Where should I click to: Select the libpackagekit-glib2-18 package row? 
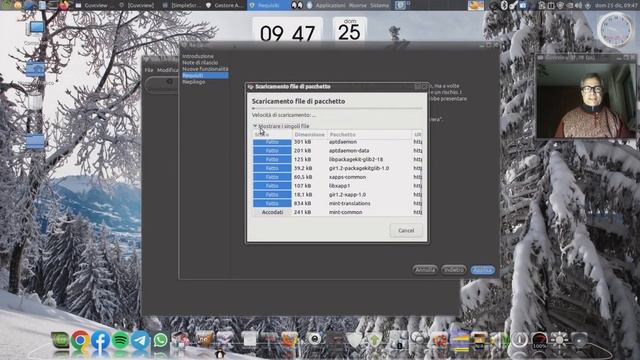(337, 160)
